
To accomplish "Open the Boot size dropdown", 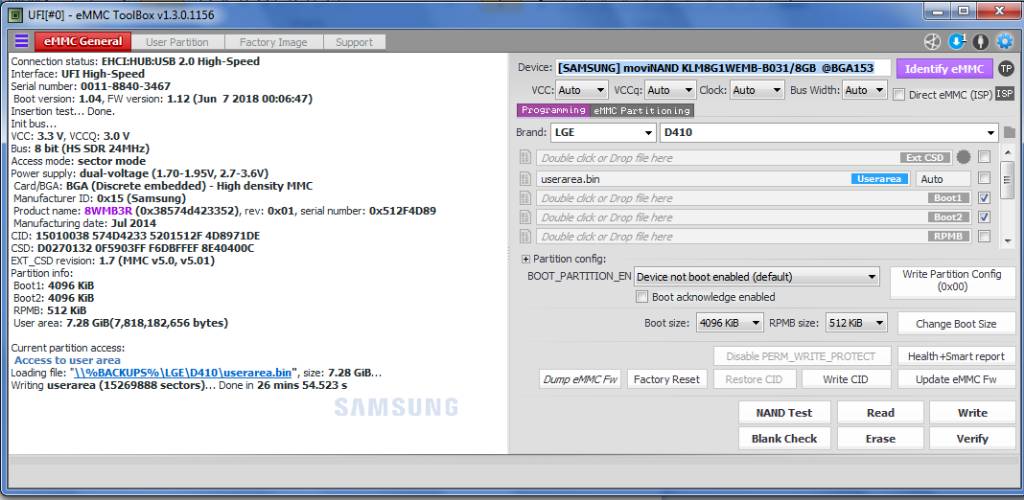I will [729, 322].
